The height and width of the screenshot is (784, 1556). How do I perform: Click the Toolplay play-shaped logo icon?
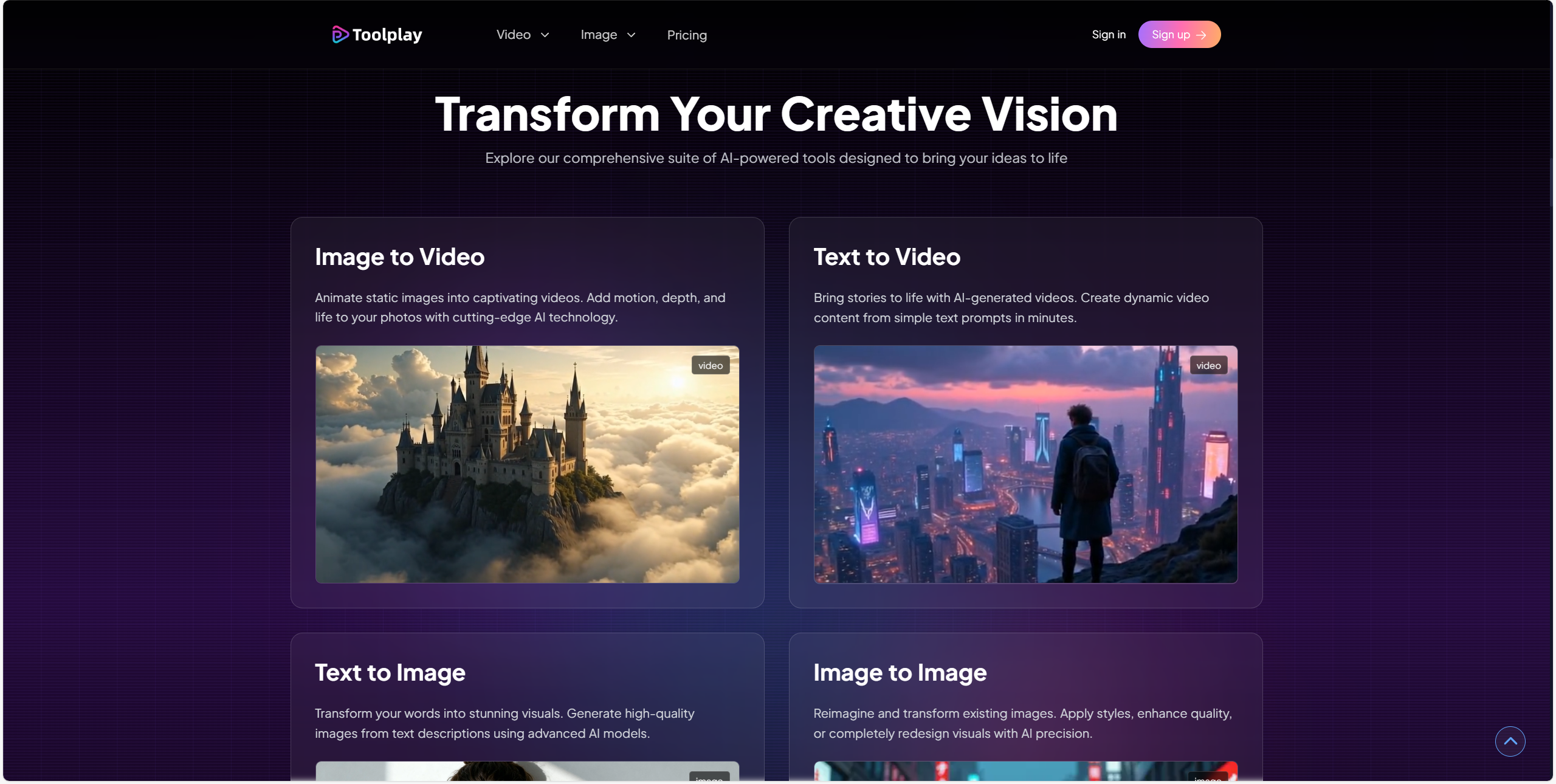tap(340, 35)
